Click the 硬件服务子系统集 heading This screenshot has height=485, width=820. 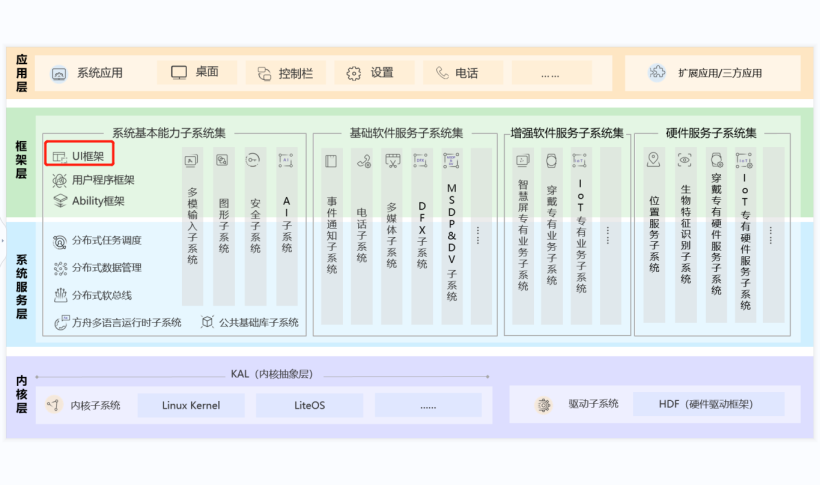(711, 133)
